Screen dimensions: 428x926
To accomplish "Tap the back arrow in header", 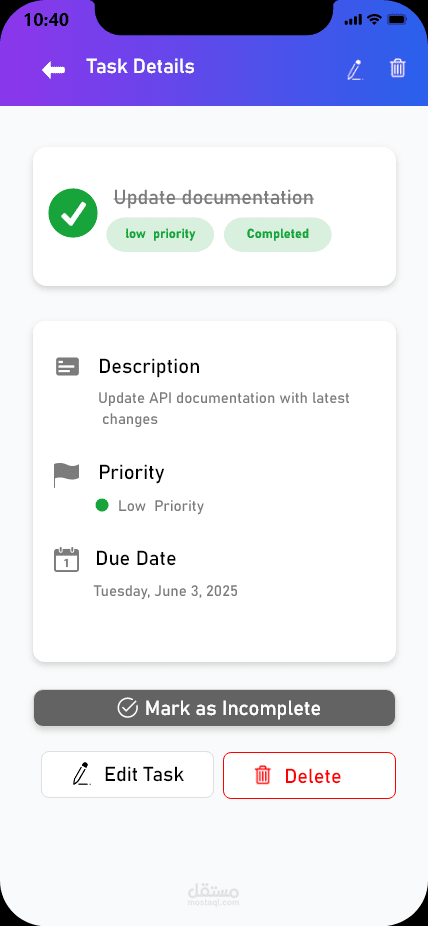I will [53, 70].
